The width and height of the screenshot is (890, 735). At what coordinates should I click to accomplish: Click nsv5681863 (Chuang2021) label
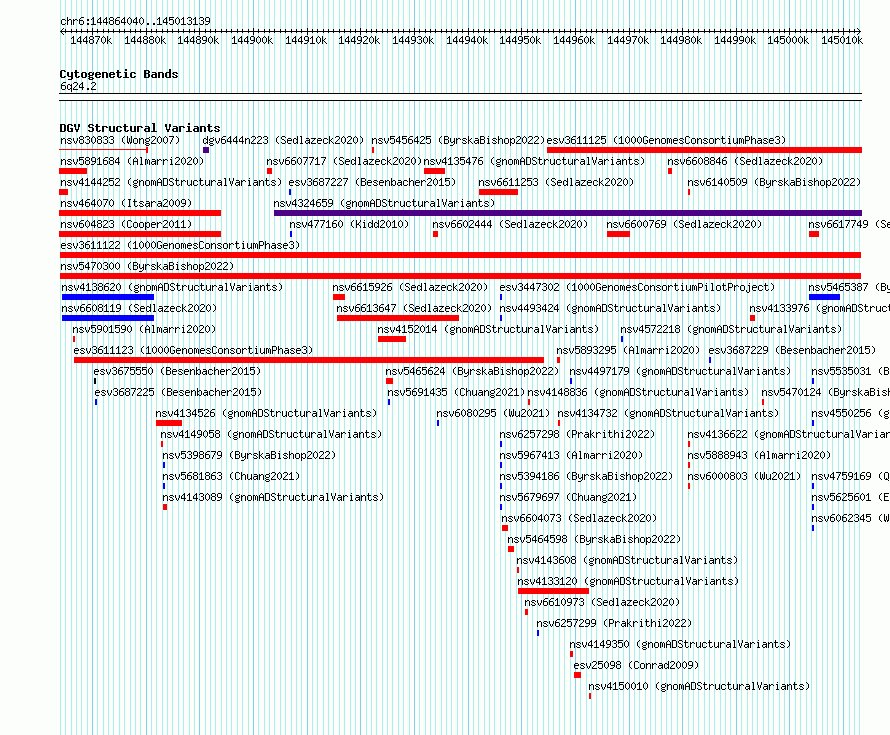[231, 476]
